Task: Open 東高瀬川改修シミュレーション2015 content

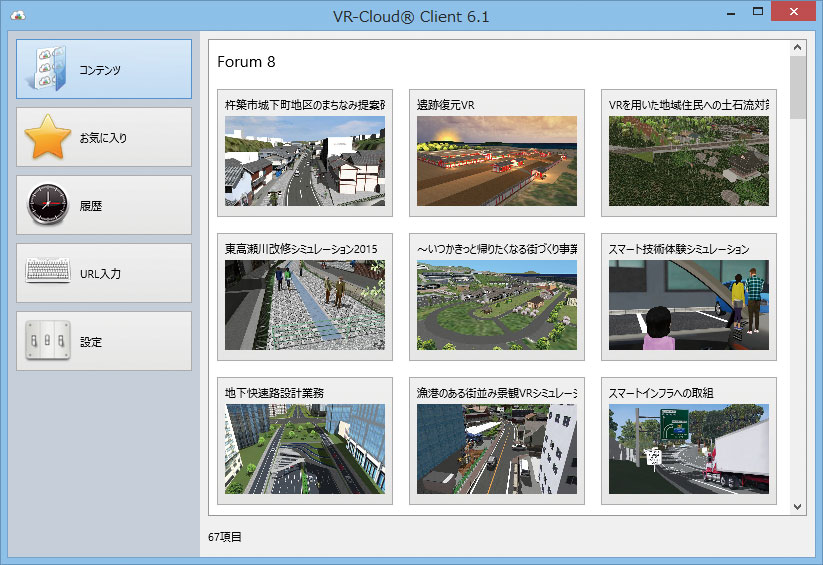Action: tap(304, 297)
